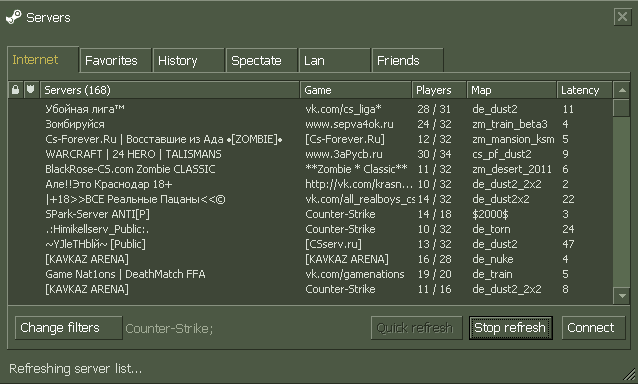This screenshot has height=384, width=638.
Task: Click players cell '19 / 20'
Action: point(434,275)
